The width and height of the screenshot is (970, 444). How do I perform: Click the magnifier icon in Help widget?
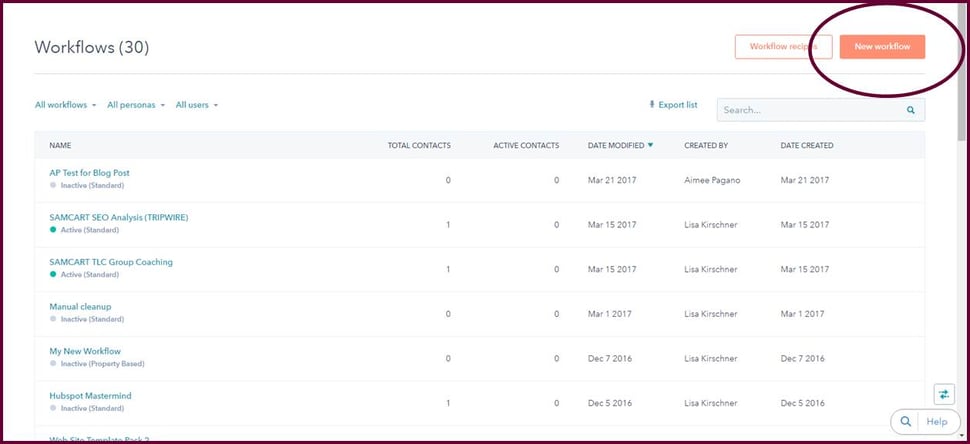(x=905, y=422)
